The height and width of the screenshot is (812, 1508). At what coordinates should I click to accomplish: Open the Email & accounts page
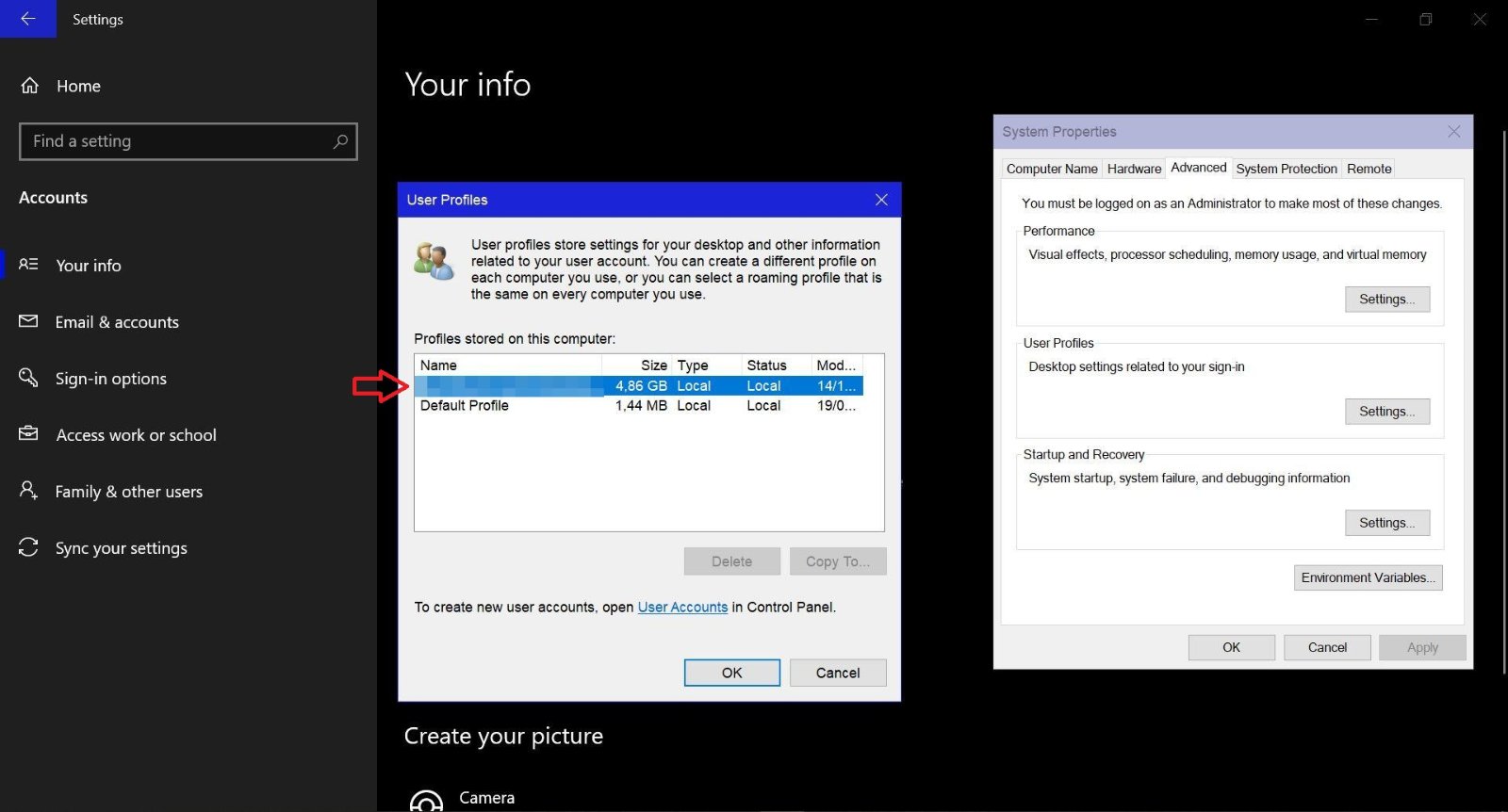point(117,322)
